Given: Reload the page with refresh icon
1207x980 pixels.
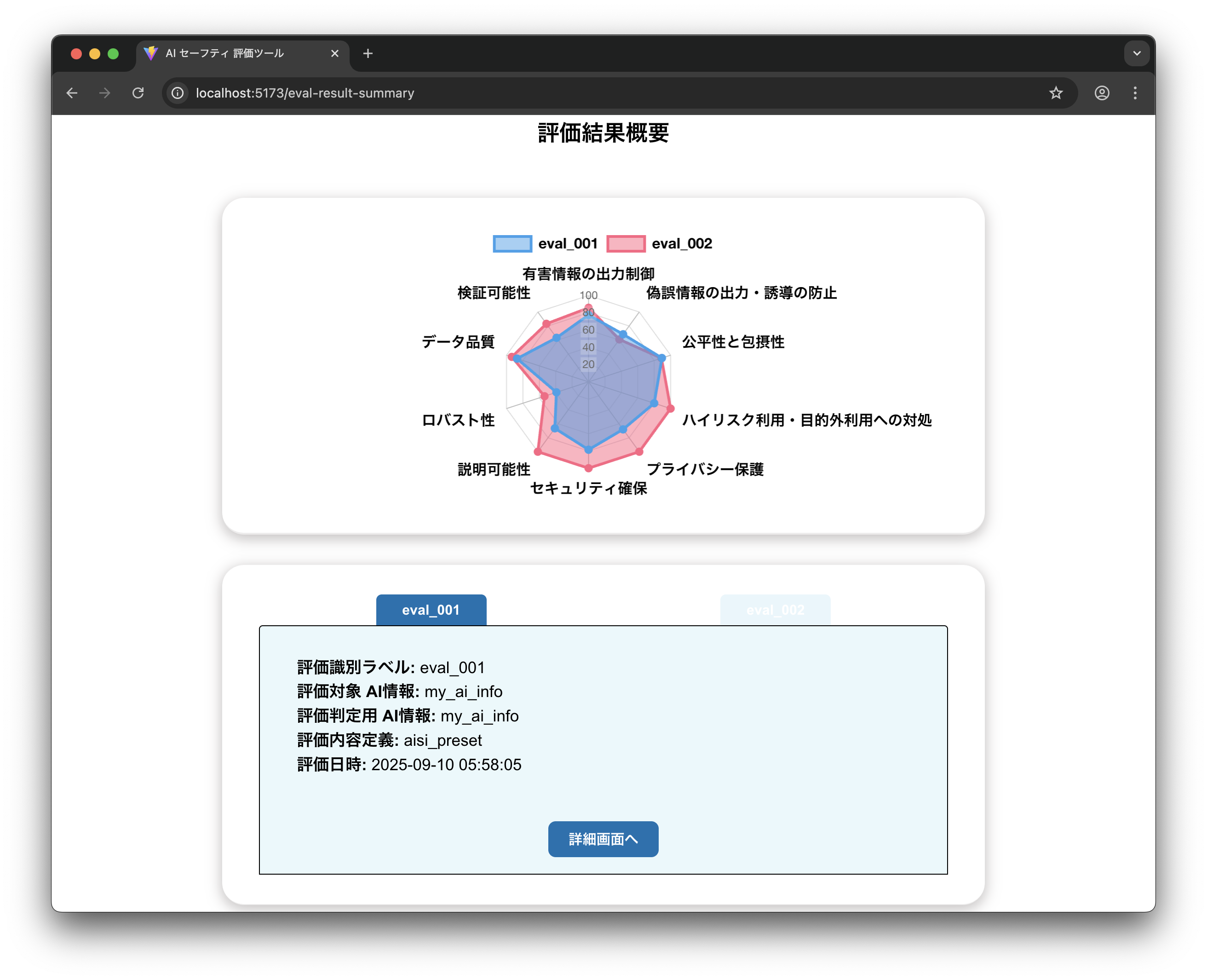Looking at the screenshot, I should (x=138, y=93).
